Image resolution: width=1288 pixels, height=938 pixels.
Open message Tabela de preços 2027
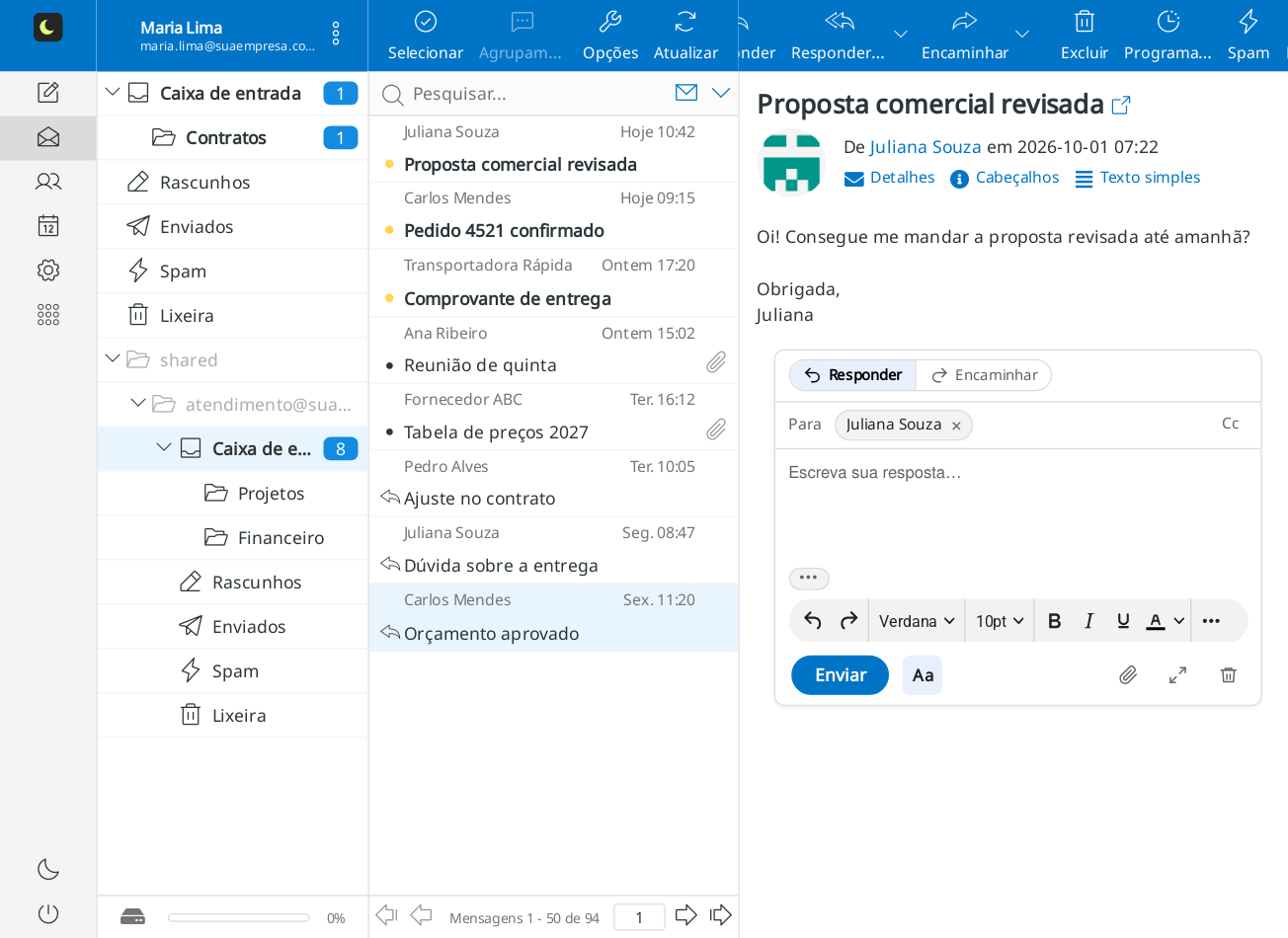[x=553, y=417]
